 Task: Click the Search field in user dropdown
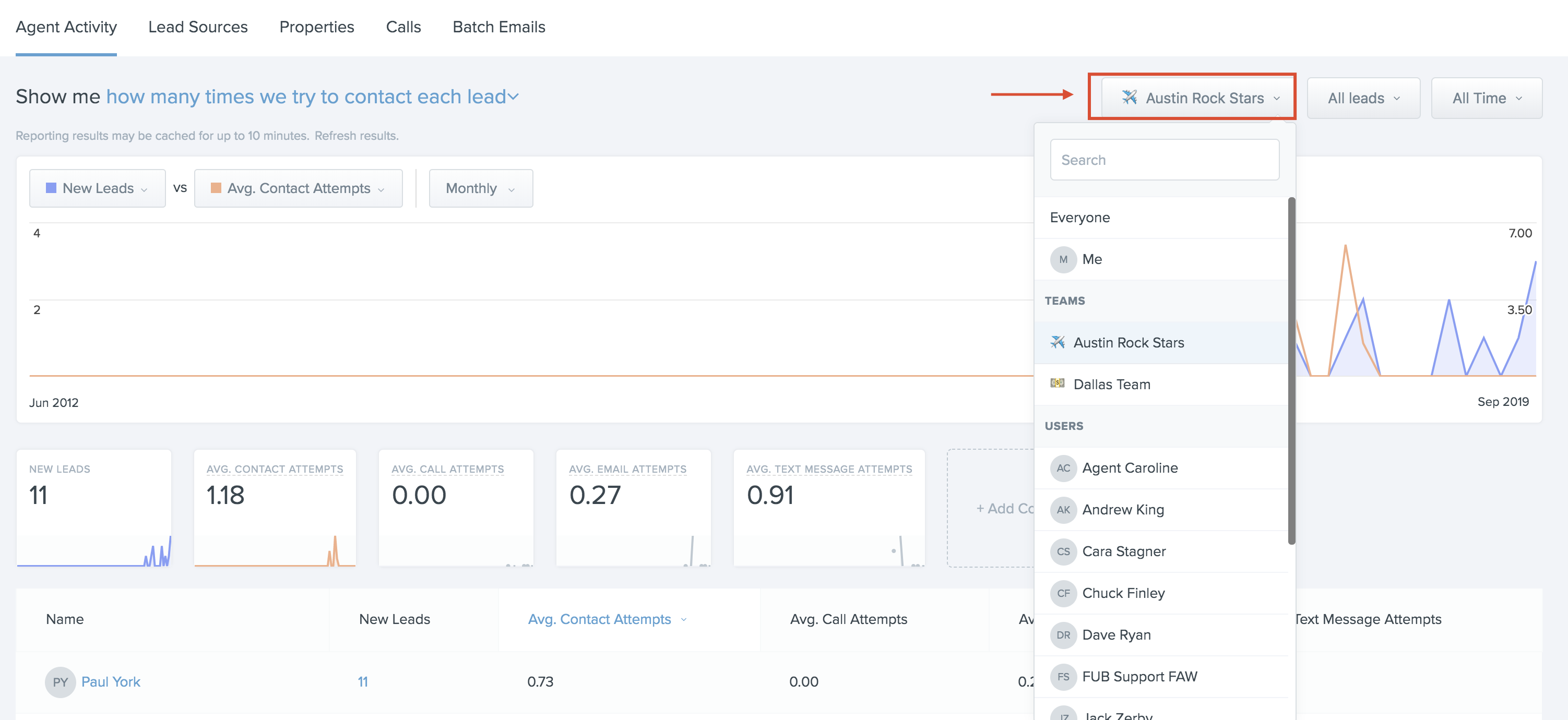coord(1164,160)
